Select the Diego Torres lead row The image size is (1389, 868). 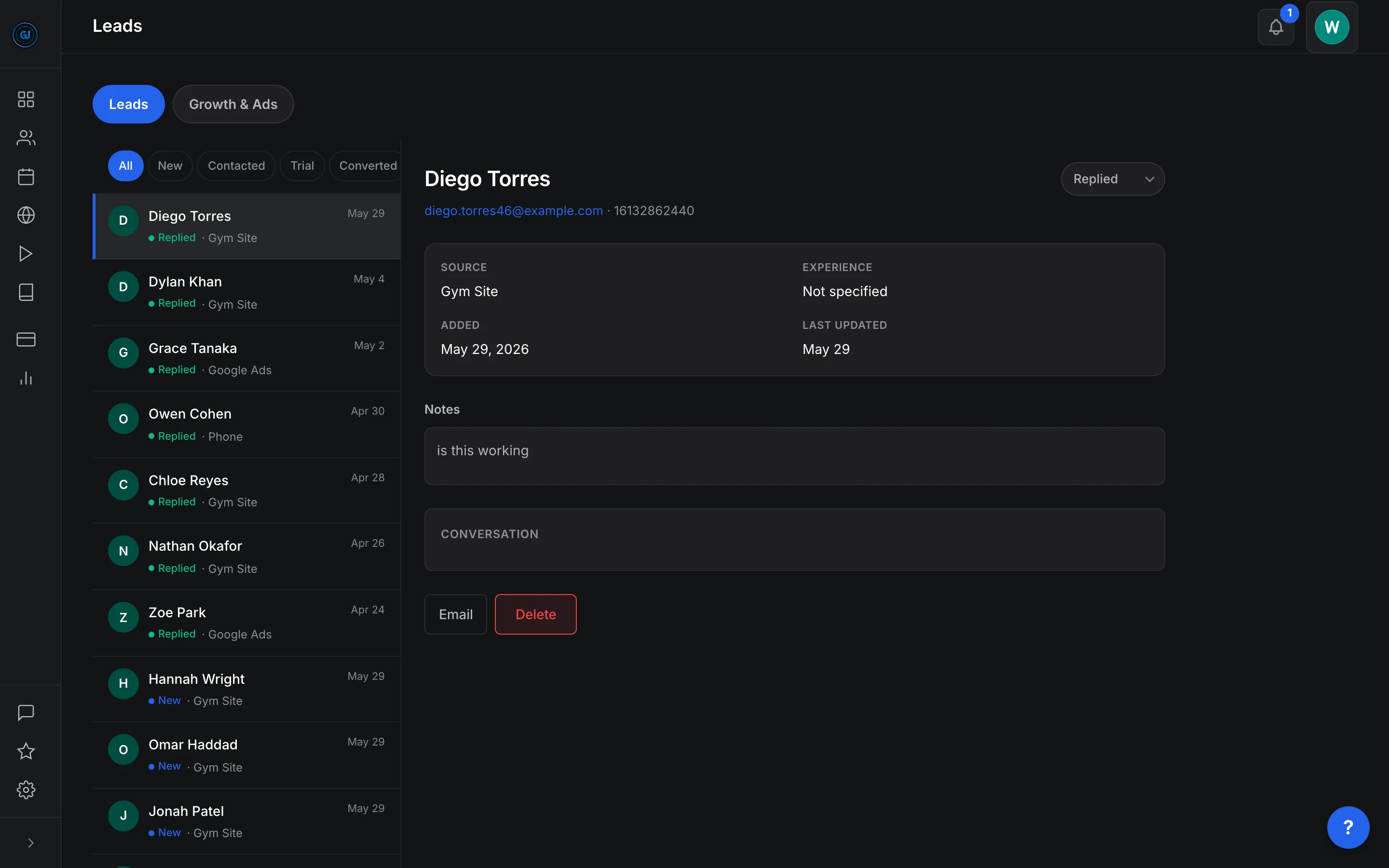point(247,226)
